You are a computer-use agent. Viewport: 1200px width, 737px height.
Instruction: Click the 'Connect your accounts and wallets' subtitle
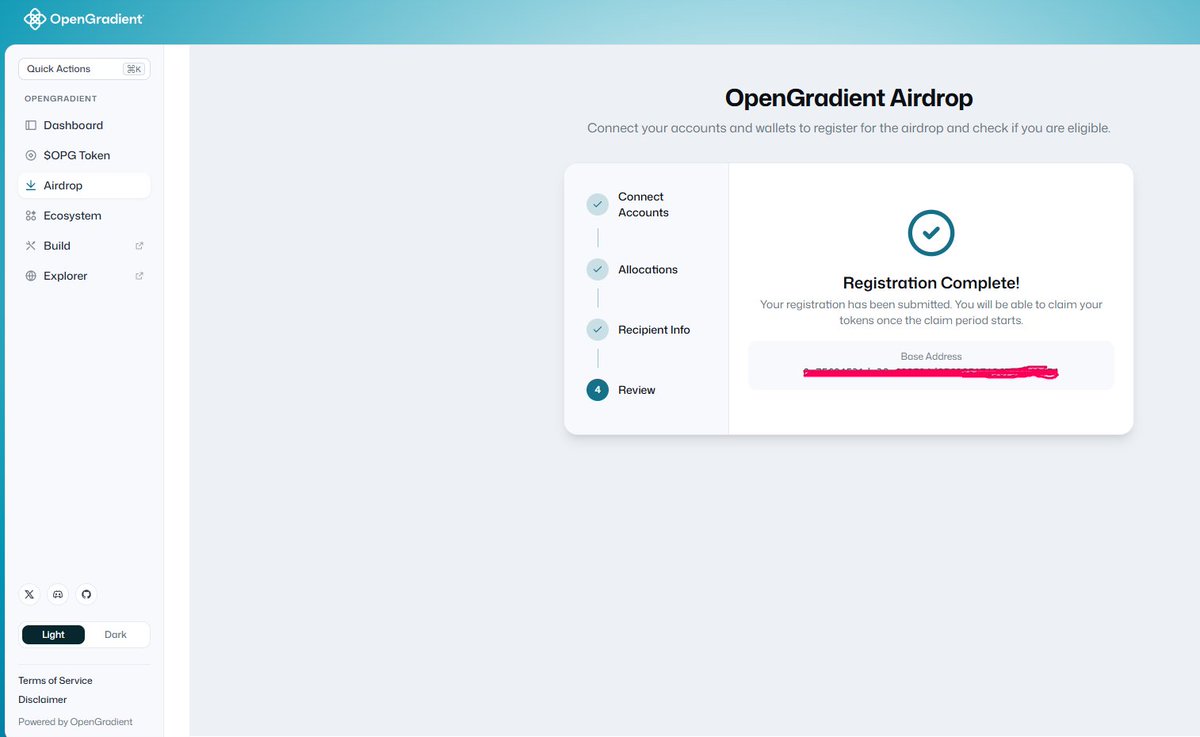click(x=849, y=128)
